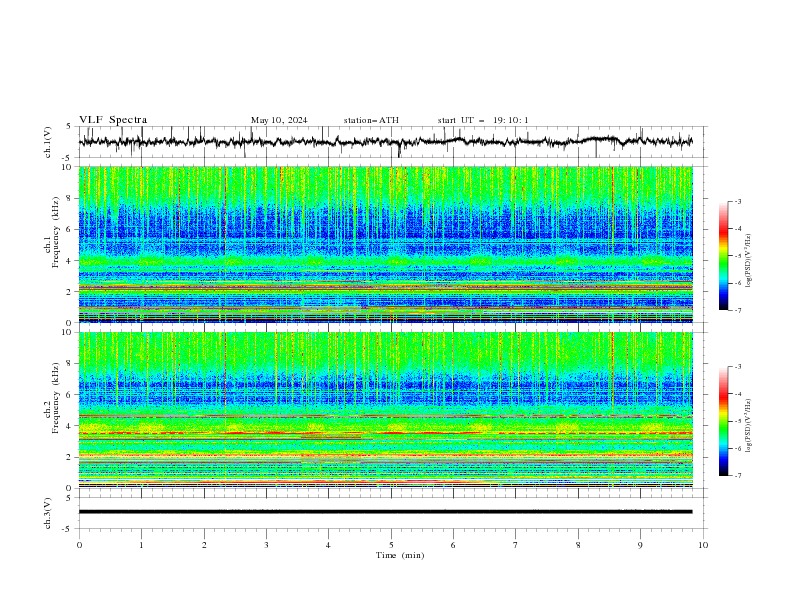
Task: Click the "station=ATH" header label
Action: click(371, 120)
